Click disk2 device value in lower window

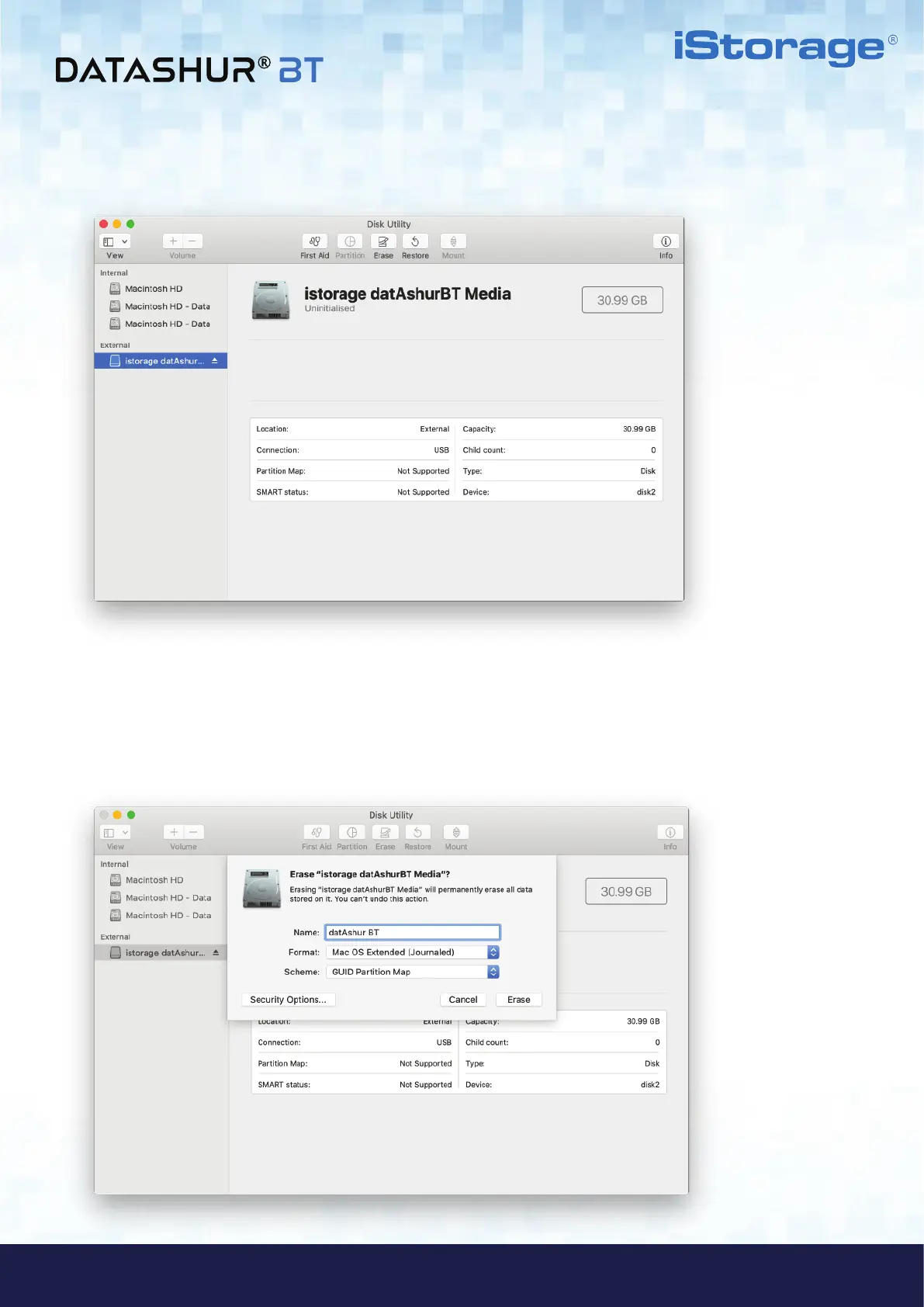pos(650,1085)
